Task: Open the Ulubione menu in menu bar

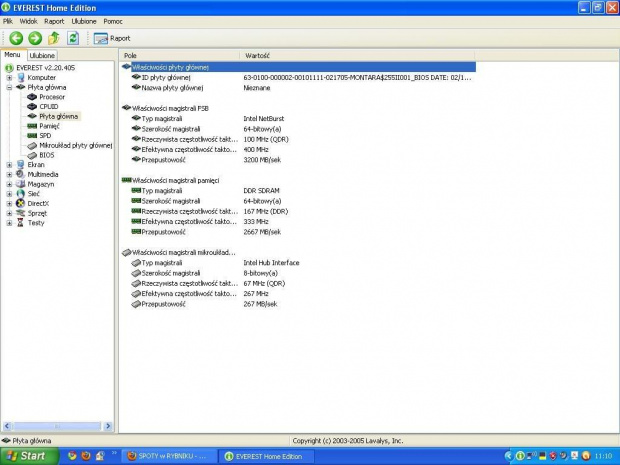Action: click(x=84, y=21)
